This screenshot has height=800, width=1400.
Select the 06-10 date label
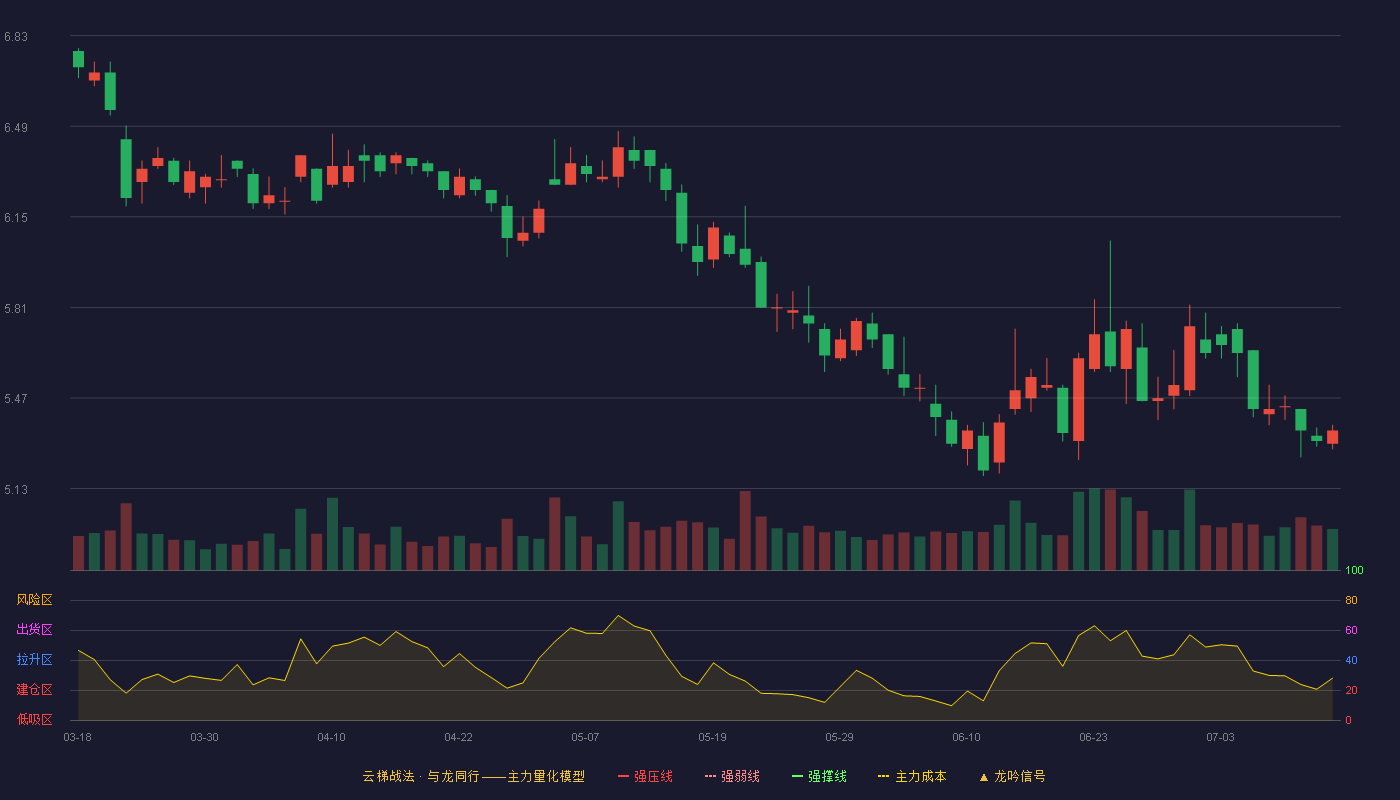[x=966, y=737]
